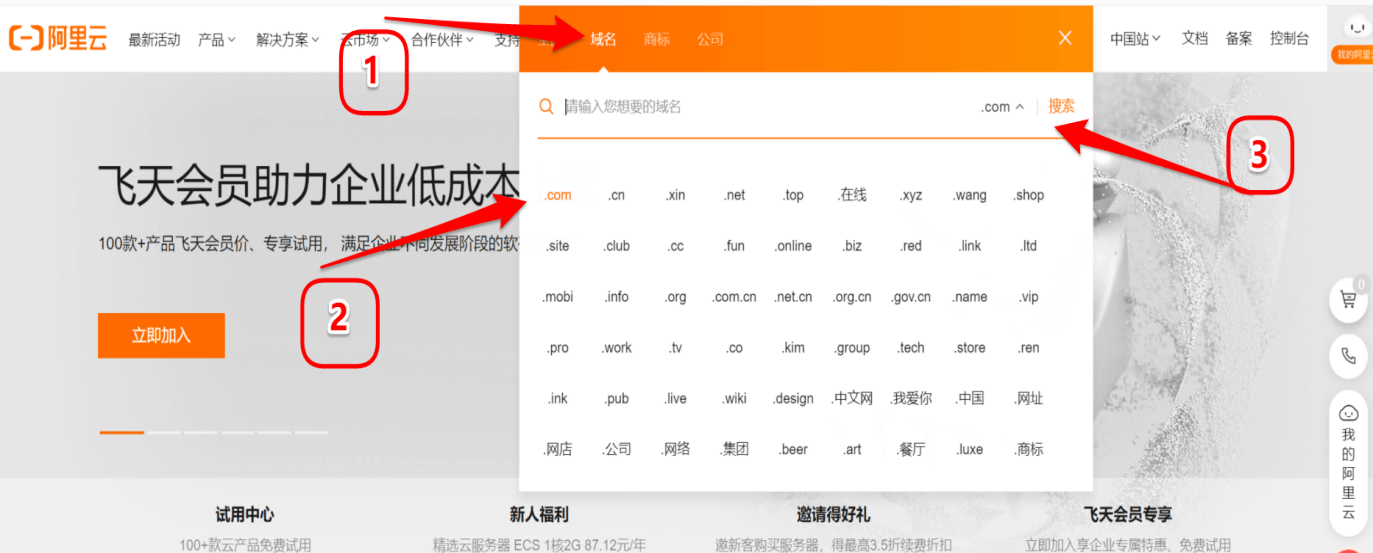Close the orange search panel
The height and width of the screenshot is (553, 1373).
1065,38
